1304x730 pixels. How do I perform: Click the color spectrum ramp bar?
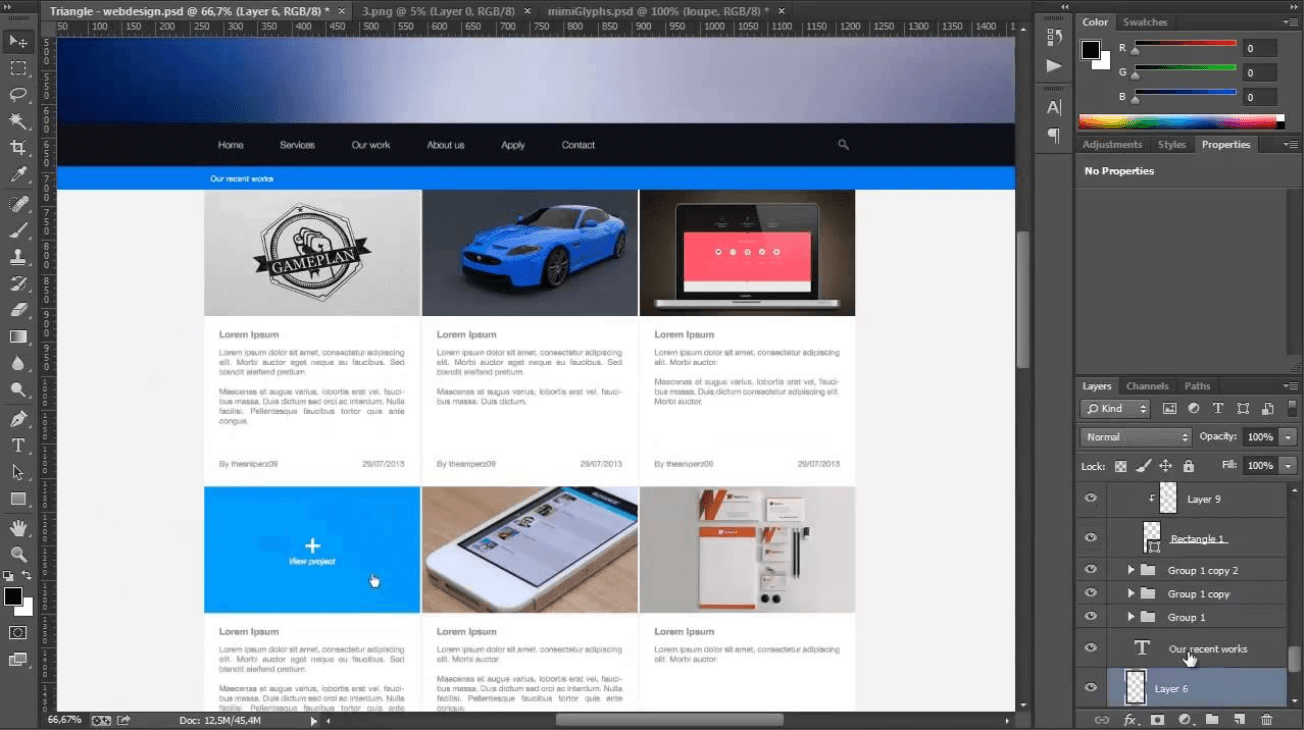[1180, 122]
